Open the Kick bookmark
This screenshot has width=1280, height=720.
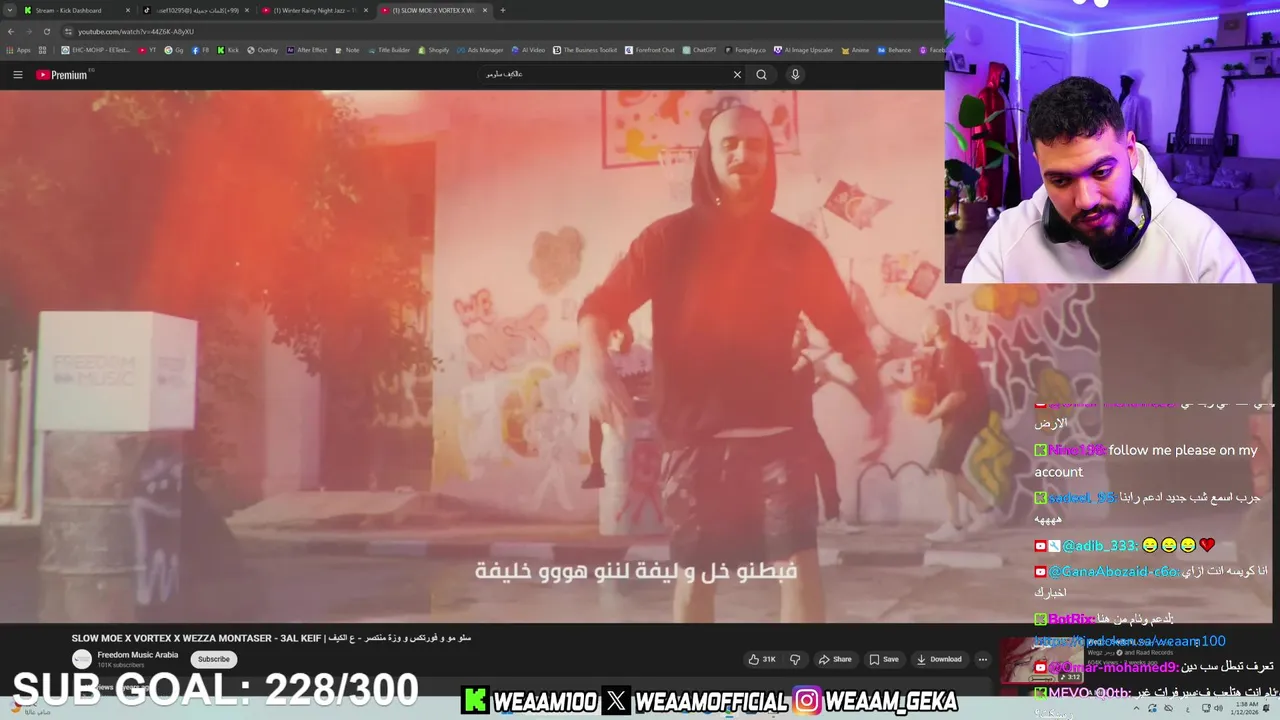[x=229, y=50]
